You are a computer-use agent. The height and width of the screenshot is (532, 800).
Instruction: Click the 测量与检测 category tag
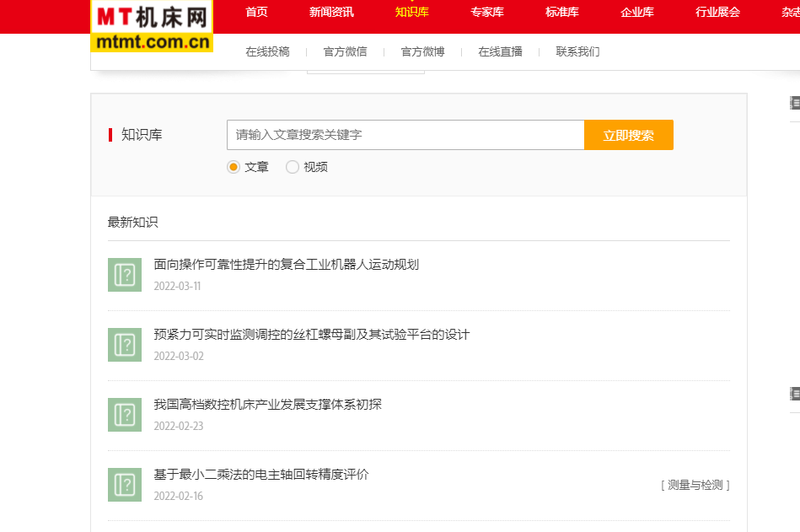click(695, 485)
